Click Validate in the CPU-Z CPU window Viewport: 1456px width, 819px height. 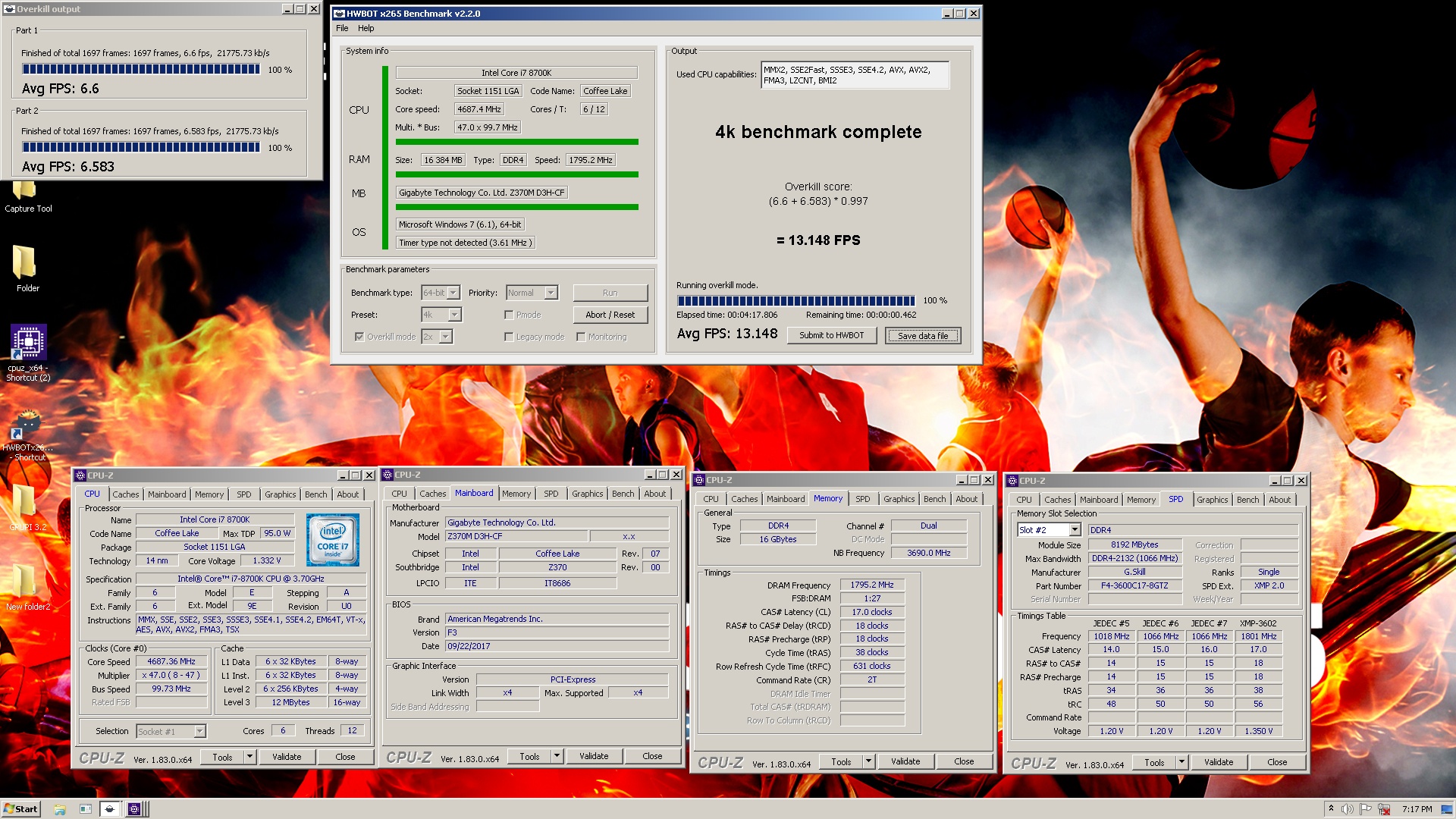[x=287, y=757]
